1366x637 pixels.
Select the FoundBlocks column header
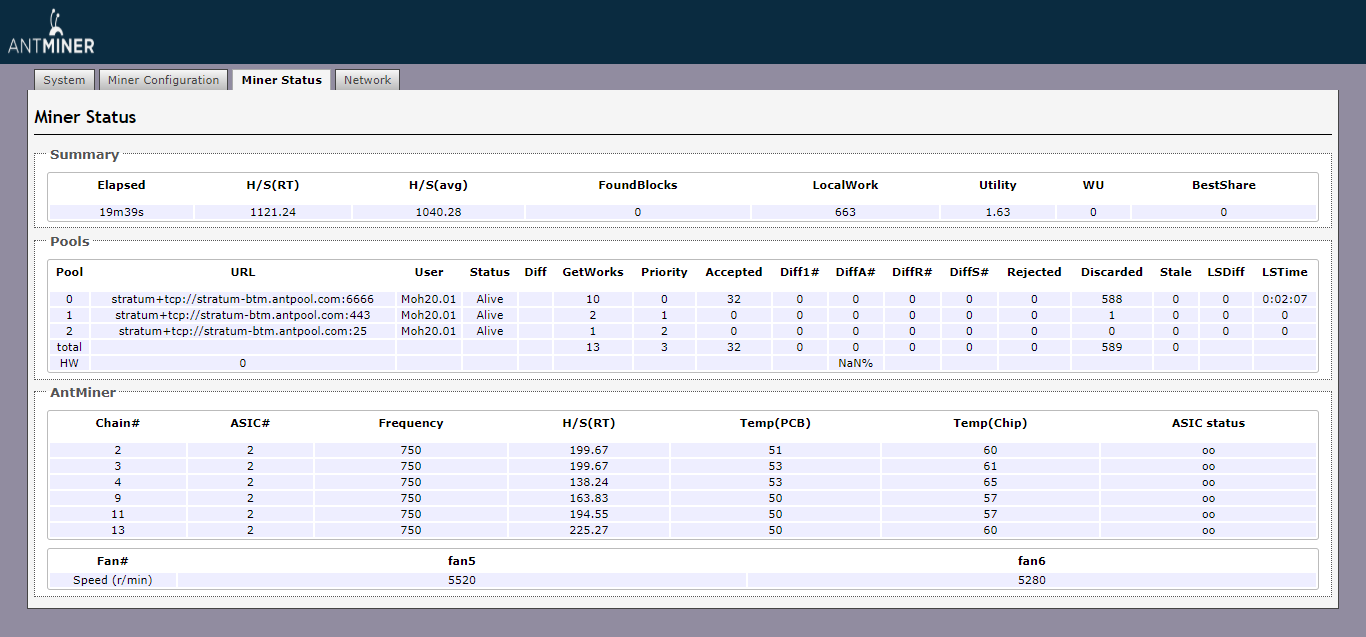[x=638, y=185]
